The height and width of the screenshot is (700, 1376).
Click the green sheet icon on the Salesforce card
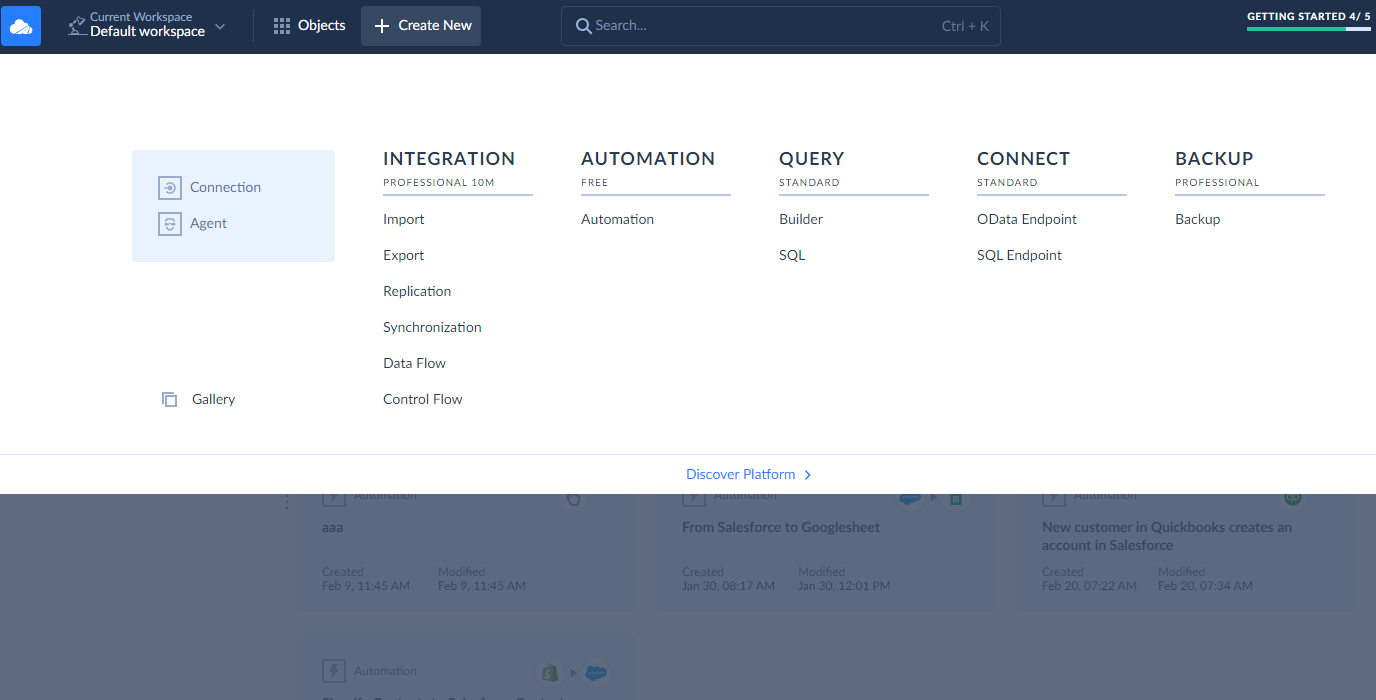[955, 497]
